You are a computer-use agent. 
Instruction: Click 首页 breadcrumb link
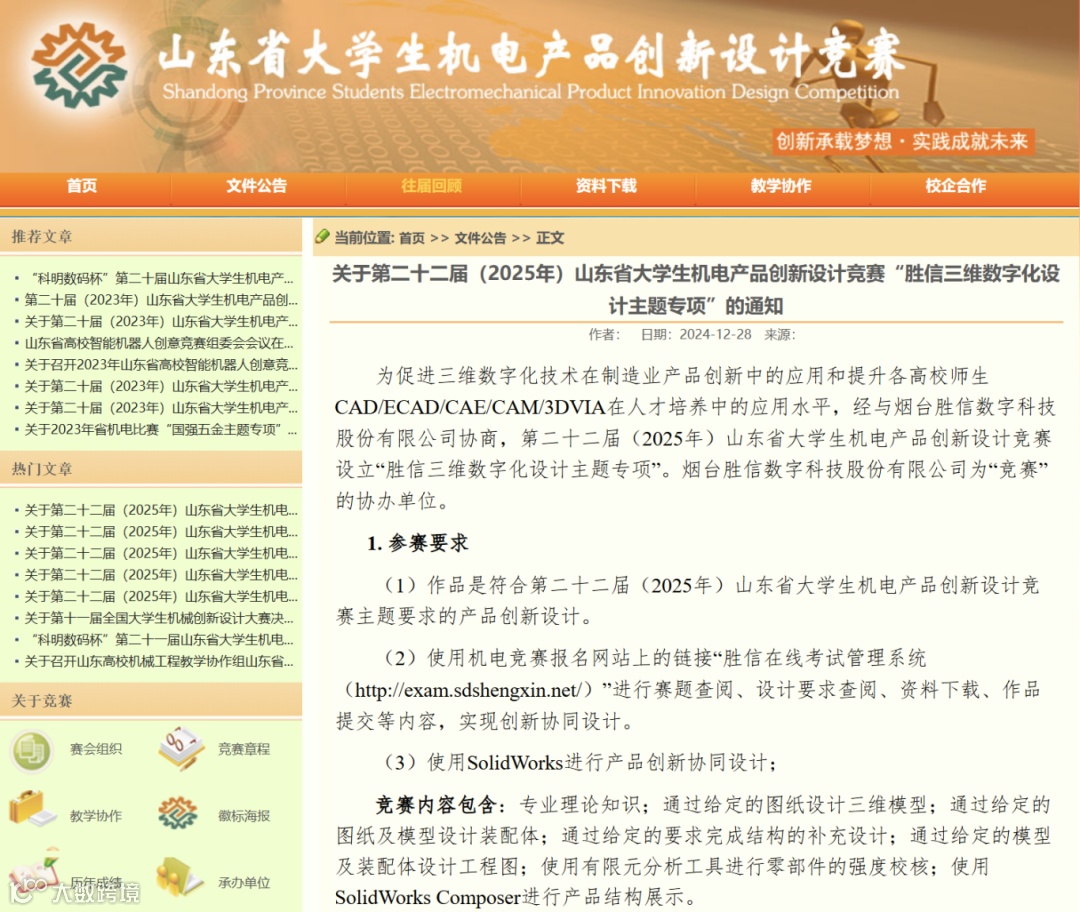[412, 238]
